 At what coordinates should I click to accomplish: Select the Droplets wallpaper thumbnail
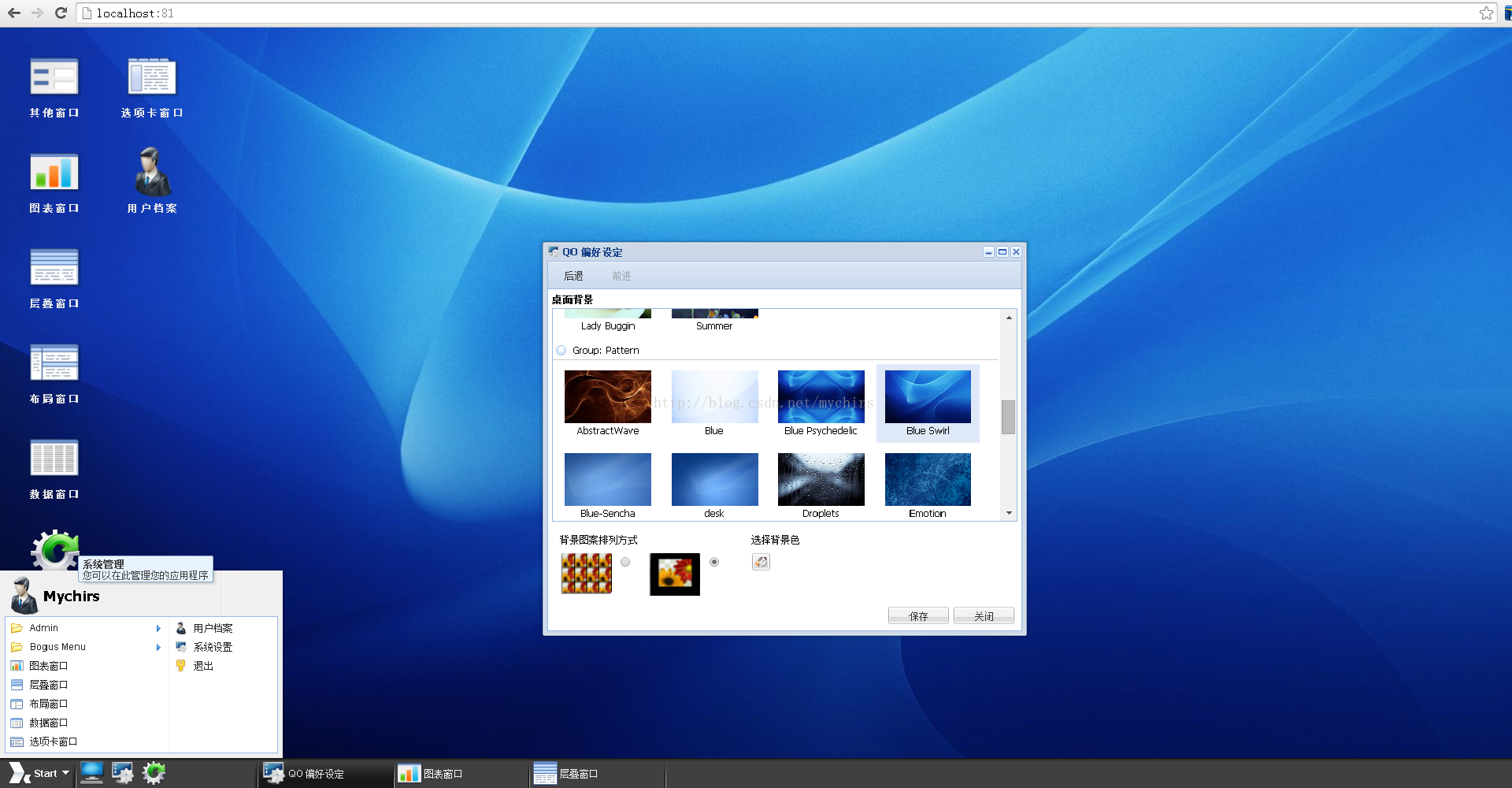click(821, 485)
